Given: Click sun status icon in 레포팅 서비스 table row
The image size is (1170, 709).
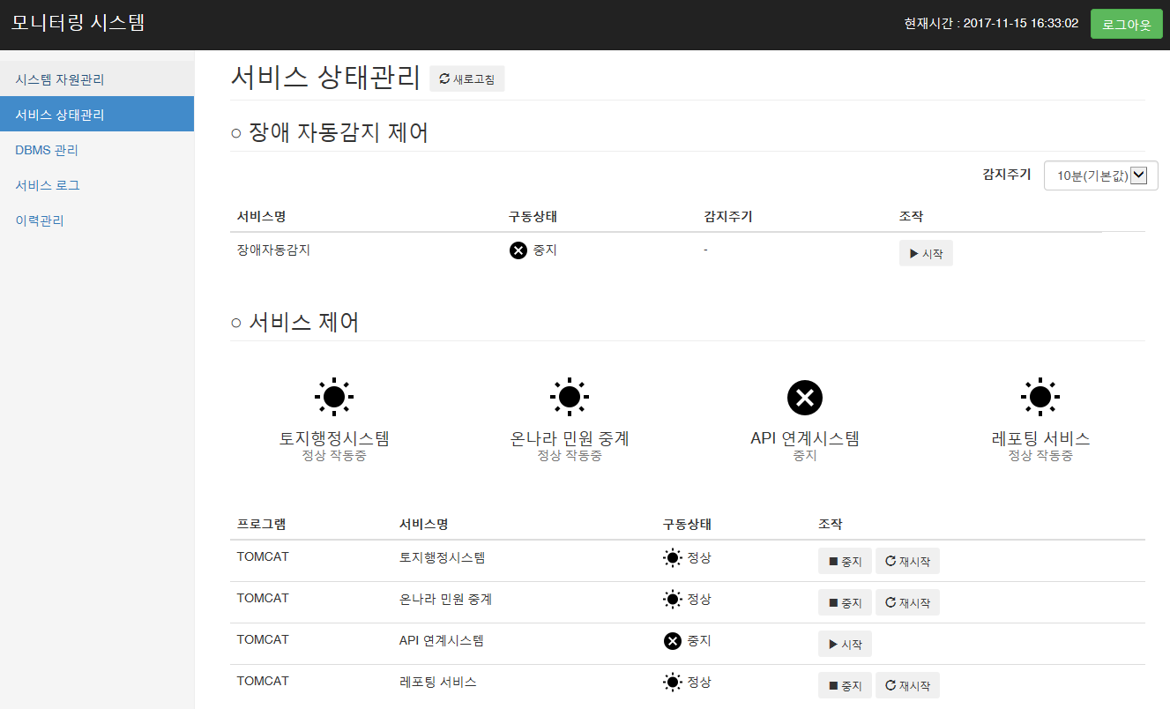Looking at the screenshot, I should [672, 682].
